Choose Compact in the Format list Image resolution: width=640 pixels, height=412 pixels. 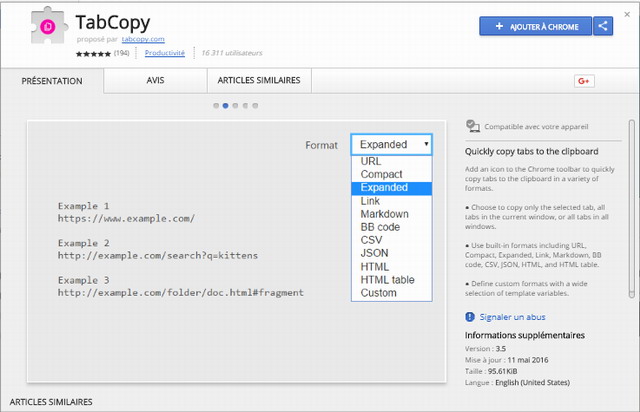tap(391, 174)
